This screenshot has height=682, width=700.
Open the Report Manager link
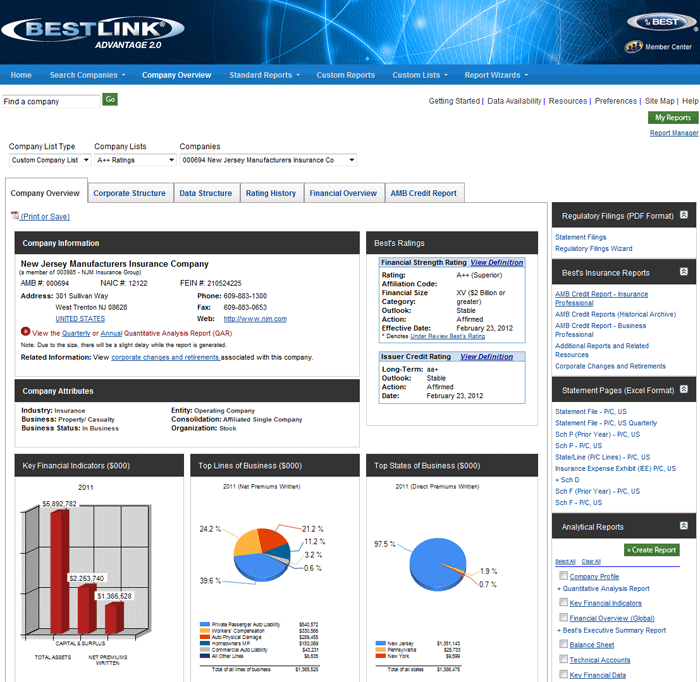pyautogui.click(x=674, y=133)
